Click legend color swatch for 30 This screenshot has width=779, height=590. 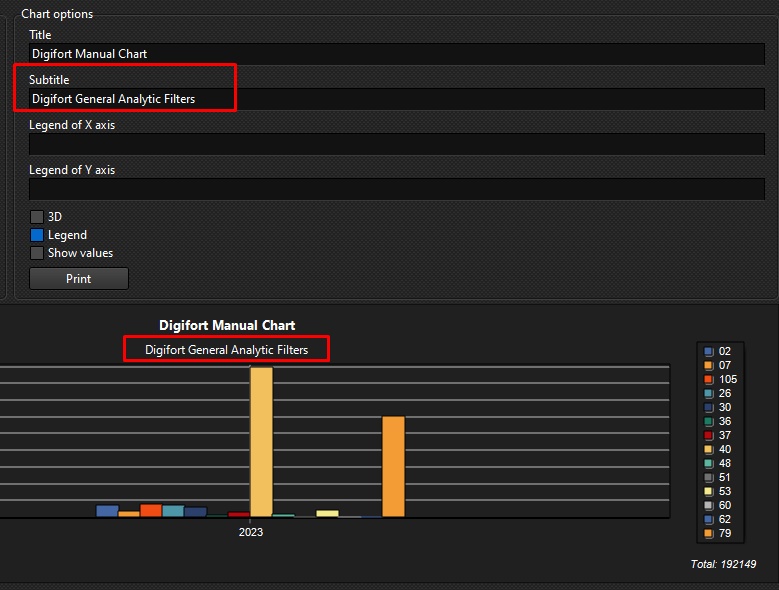pyautogui.click(x=709, y=407)
